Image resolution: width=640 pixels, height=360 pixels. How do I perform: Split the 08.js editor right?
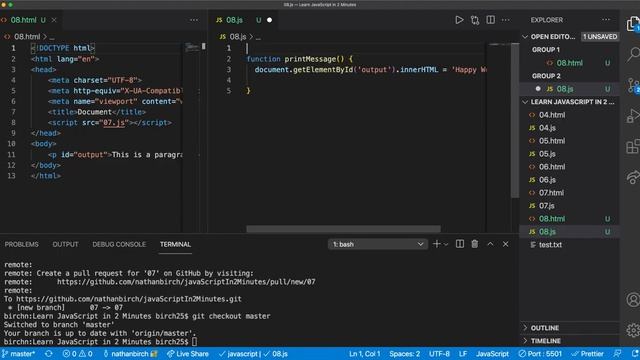point(490,20)
